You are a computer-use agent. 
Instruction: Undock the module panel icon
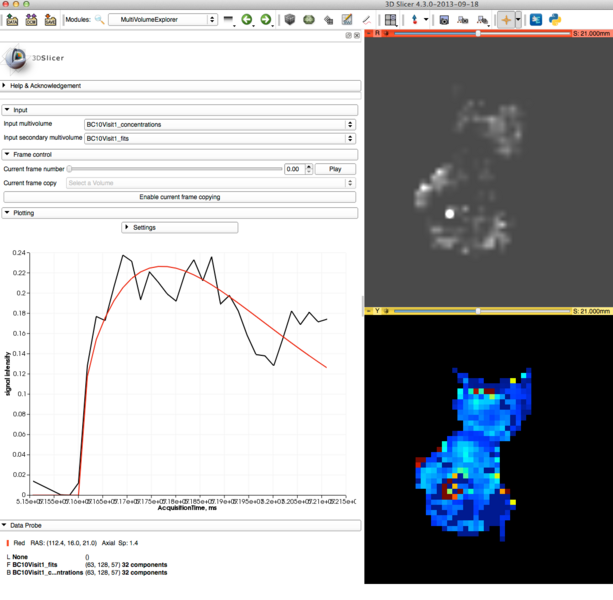coord(348,35)
